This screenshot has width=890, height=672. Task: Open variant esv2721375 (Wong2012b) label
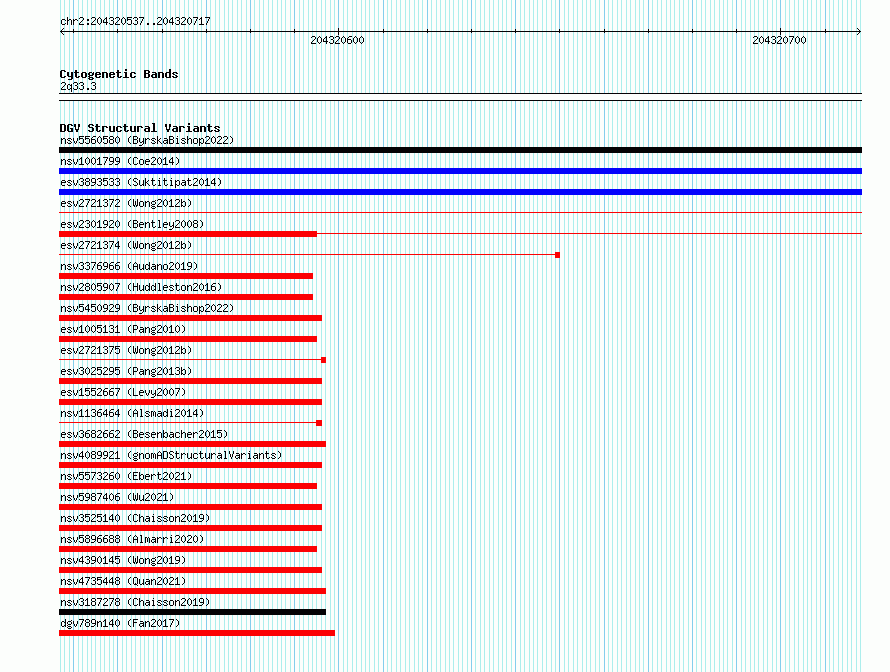tap(126, 350)
